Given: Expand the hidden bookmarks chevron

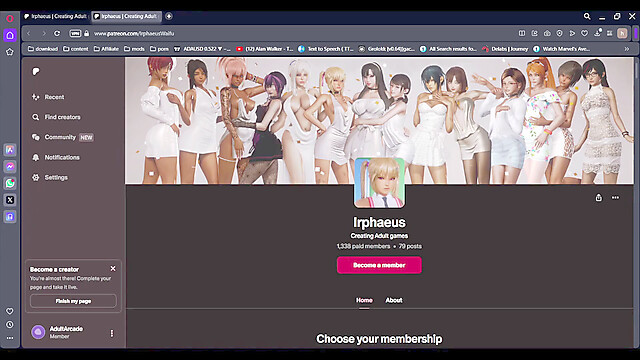Looking at the screenshot, I should [x=627, y=49].
